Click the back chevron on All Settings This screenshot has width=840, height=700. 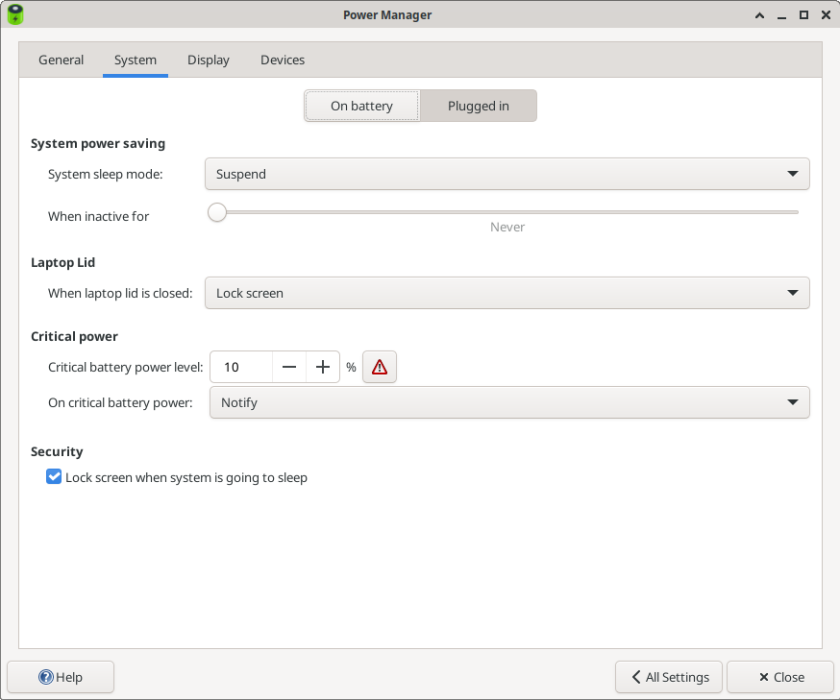tap(634, 677)
